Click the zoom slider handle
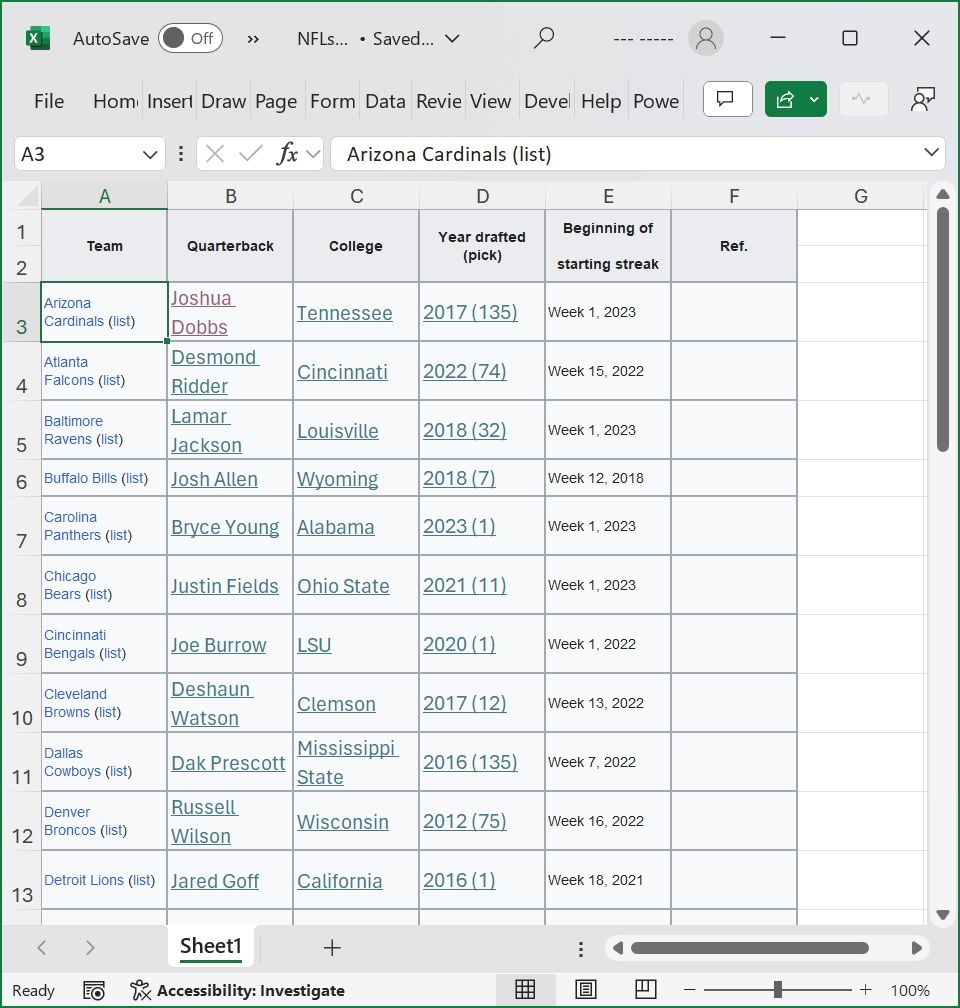This screenshot has width=960, height=1008. [777, 990]
